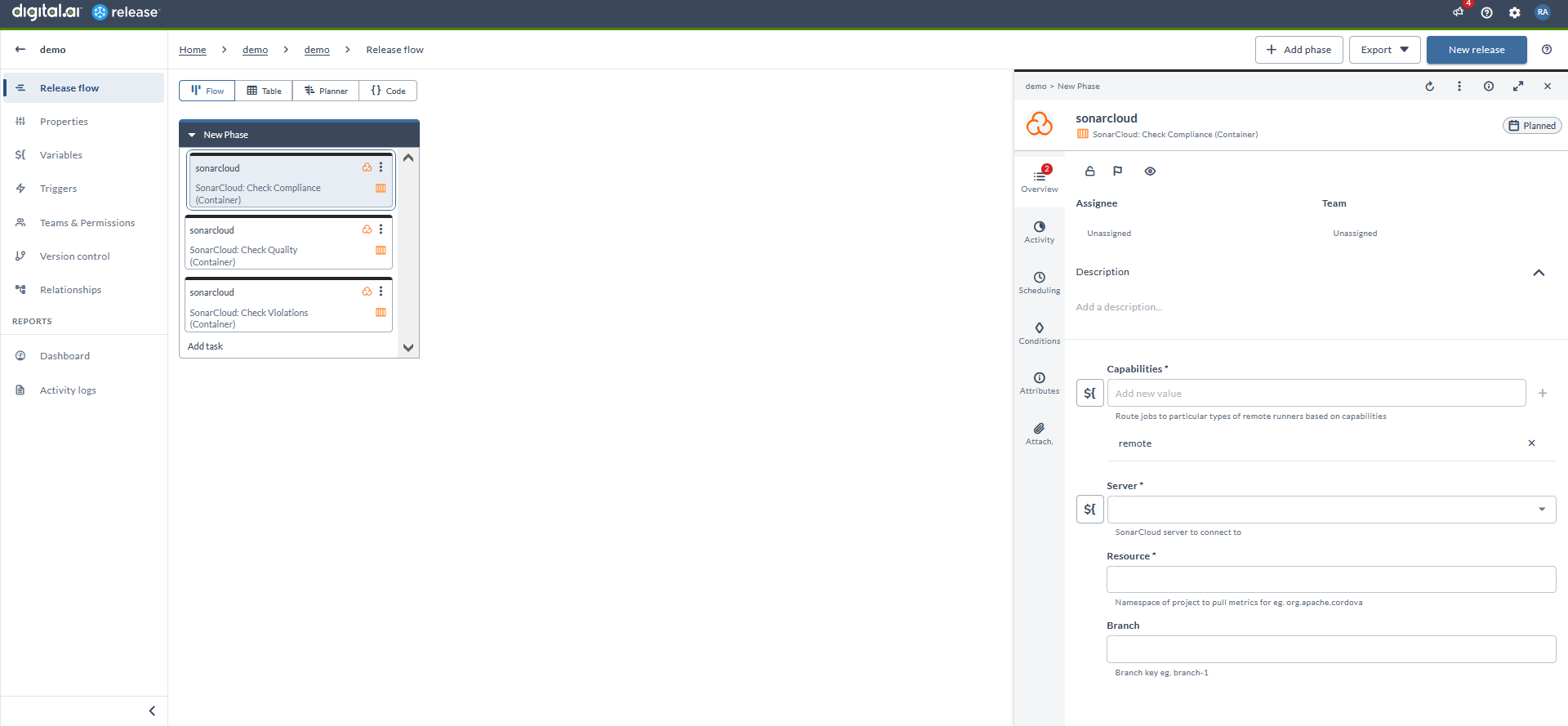Click container icon on Check Violations task
Viewport: 1568px width, 726px height.
(381, 312)
